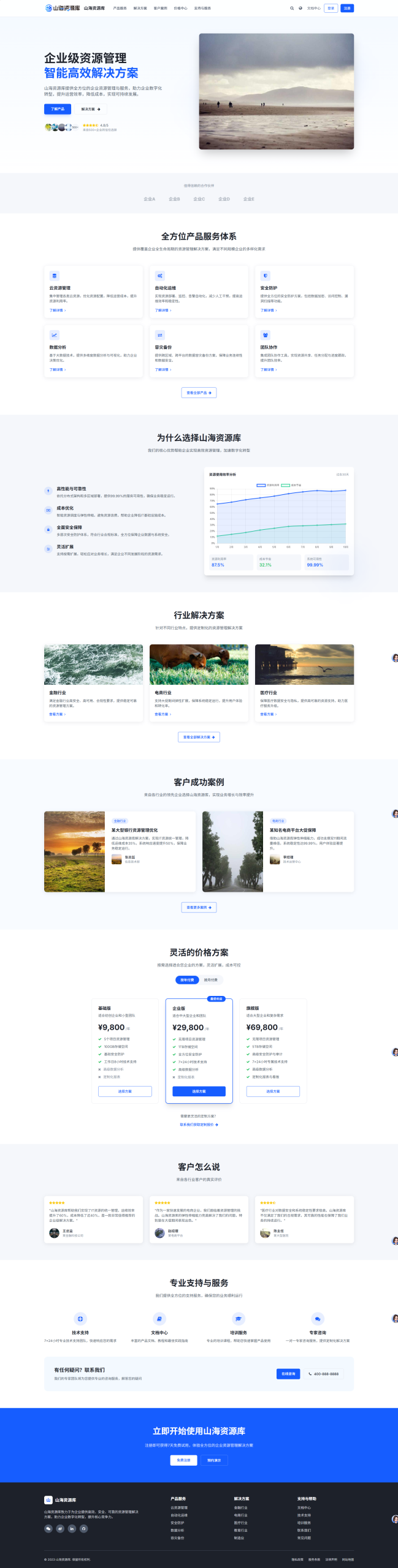Toggle the 按实时间 chart option
This screenshot has height=1568, width=398.
pos(342,475)
